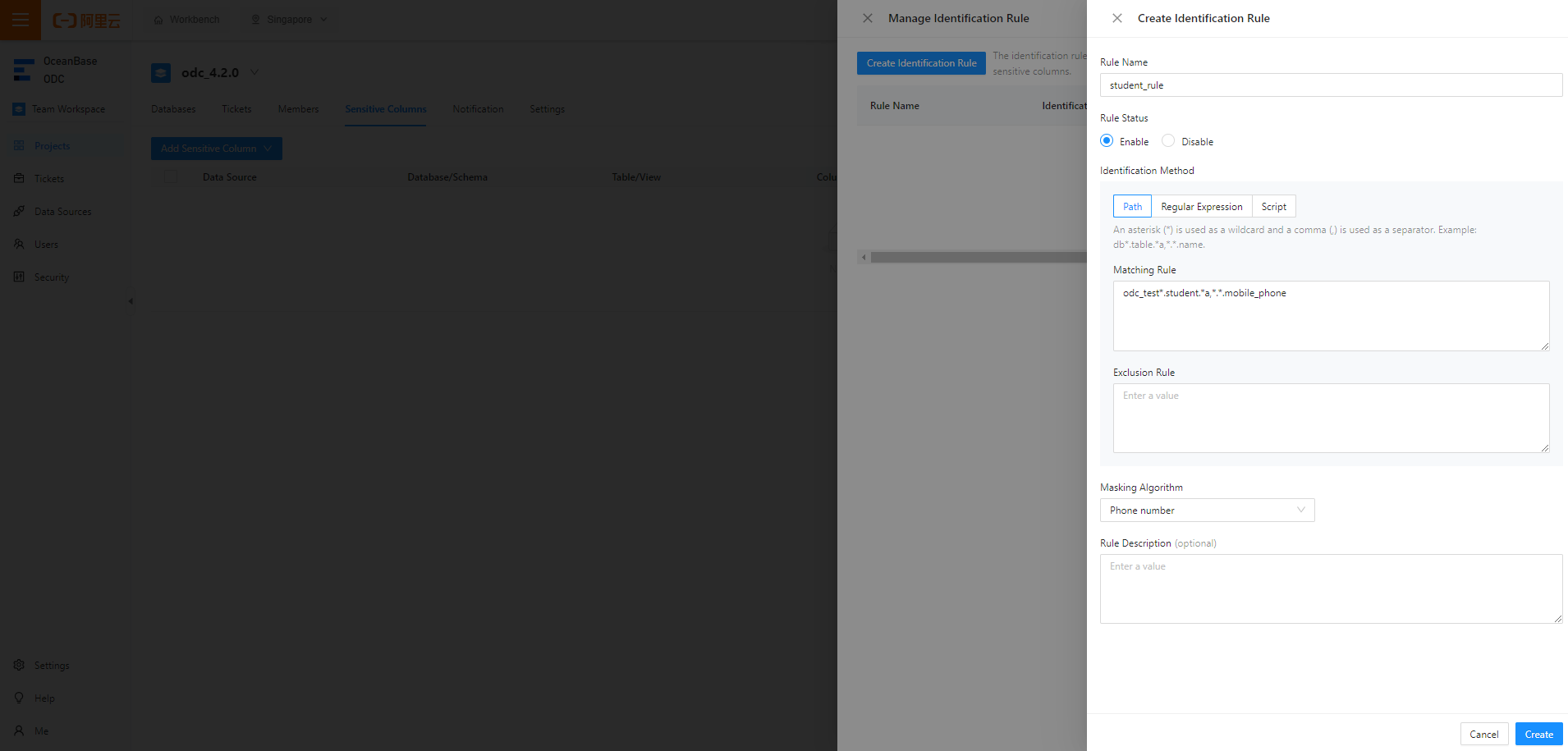Image resolution: width=1568 pixels, height=751 pixels.
Task: Go to Tickets in the sidebar
Action: click(x=49, y=179)
